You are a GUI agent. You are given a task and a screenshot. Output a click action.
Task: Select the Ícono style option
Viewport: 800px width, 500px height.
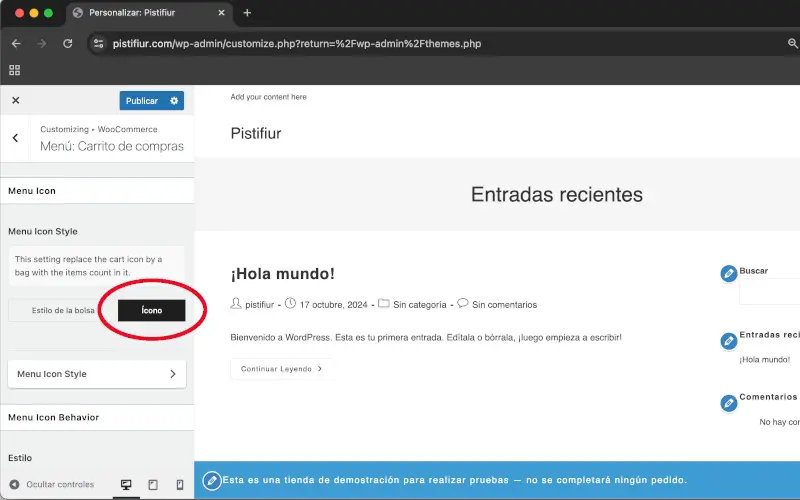coord(152,310)
